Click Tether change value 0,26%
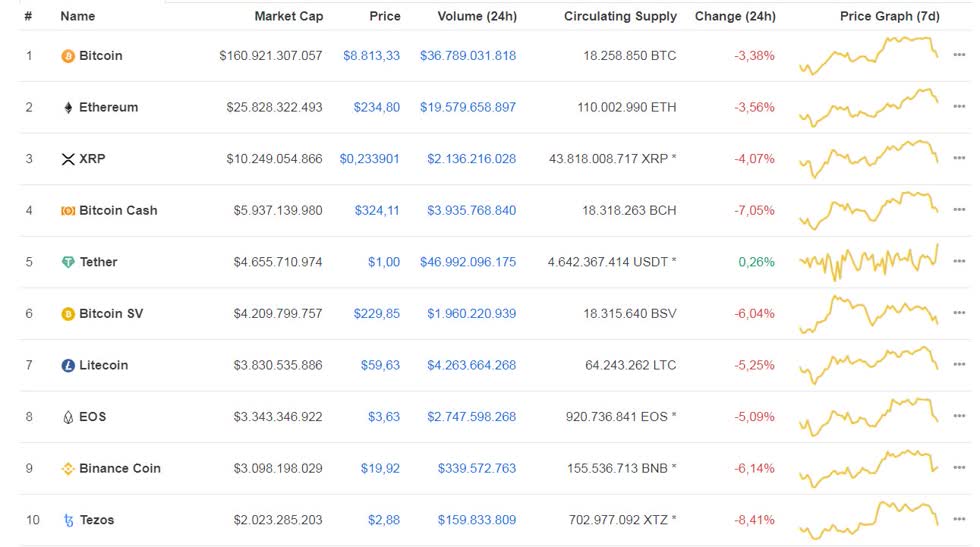Viewport: 980px width, 547px height. (756, 262)
